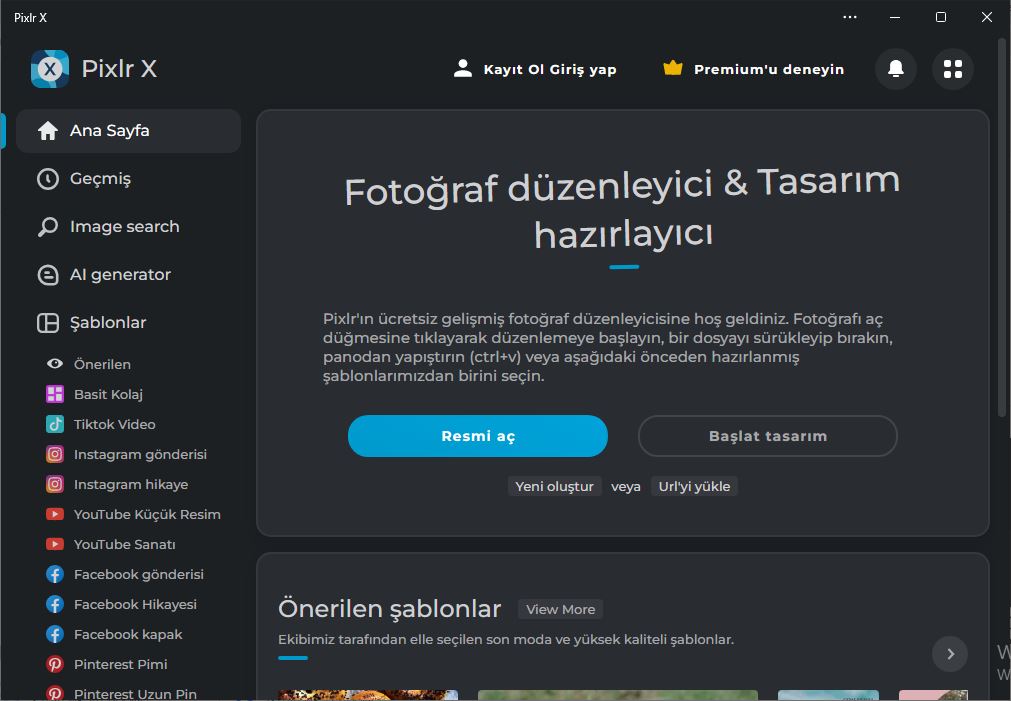Open the second template thumbnail
This screenshot has height=701, width=1011.
tap(618, 695)
